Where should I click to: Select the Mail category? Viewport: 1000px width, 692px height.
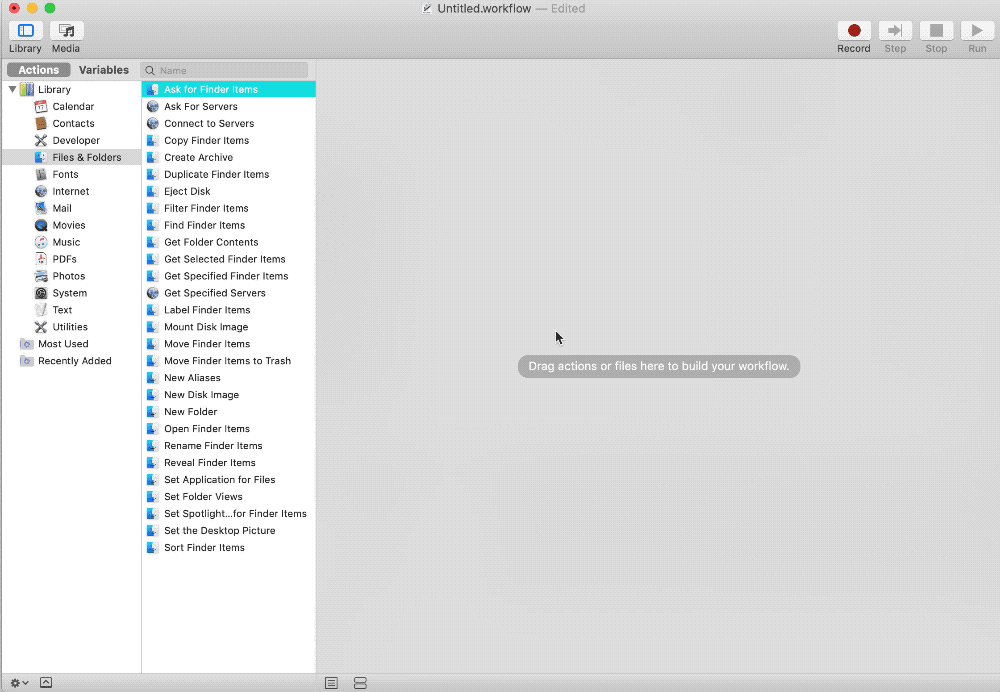click(x=71, y=209)
